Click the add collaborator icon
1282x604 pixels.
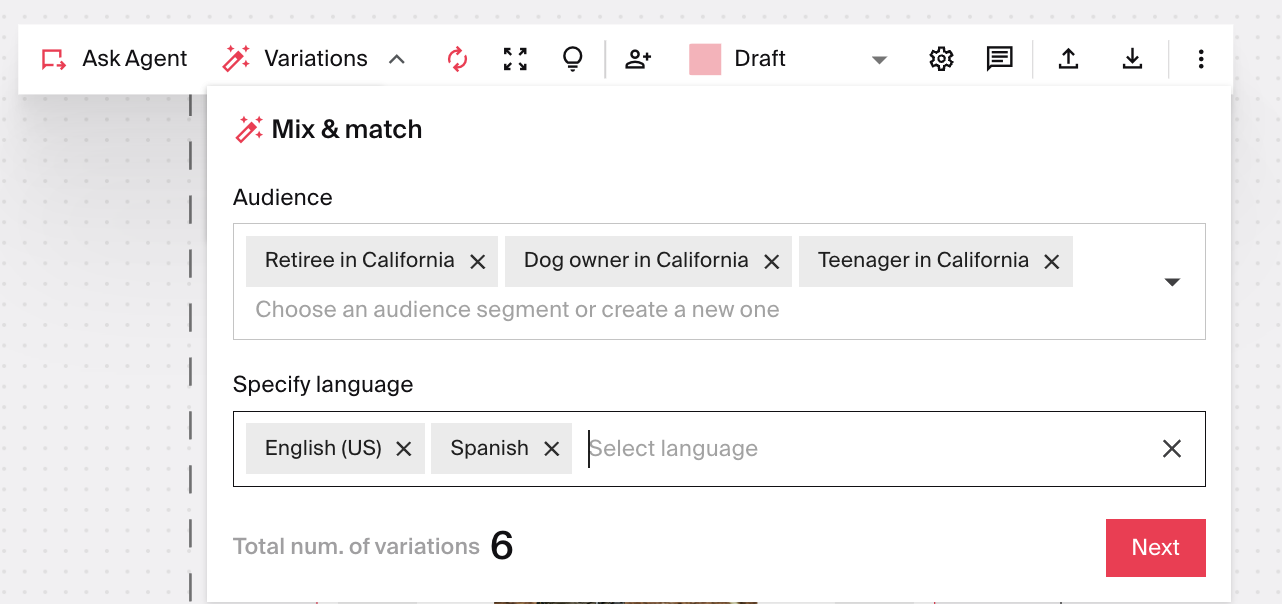(x=639, y=58)
